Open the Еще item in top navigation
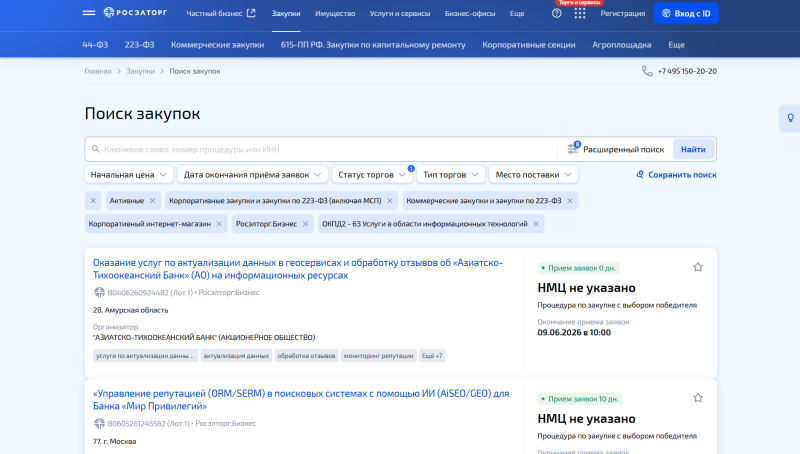800x454 pixels. [517, 13]
